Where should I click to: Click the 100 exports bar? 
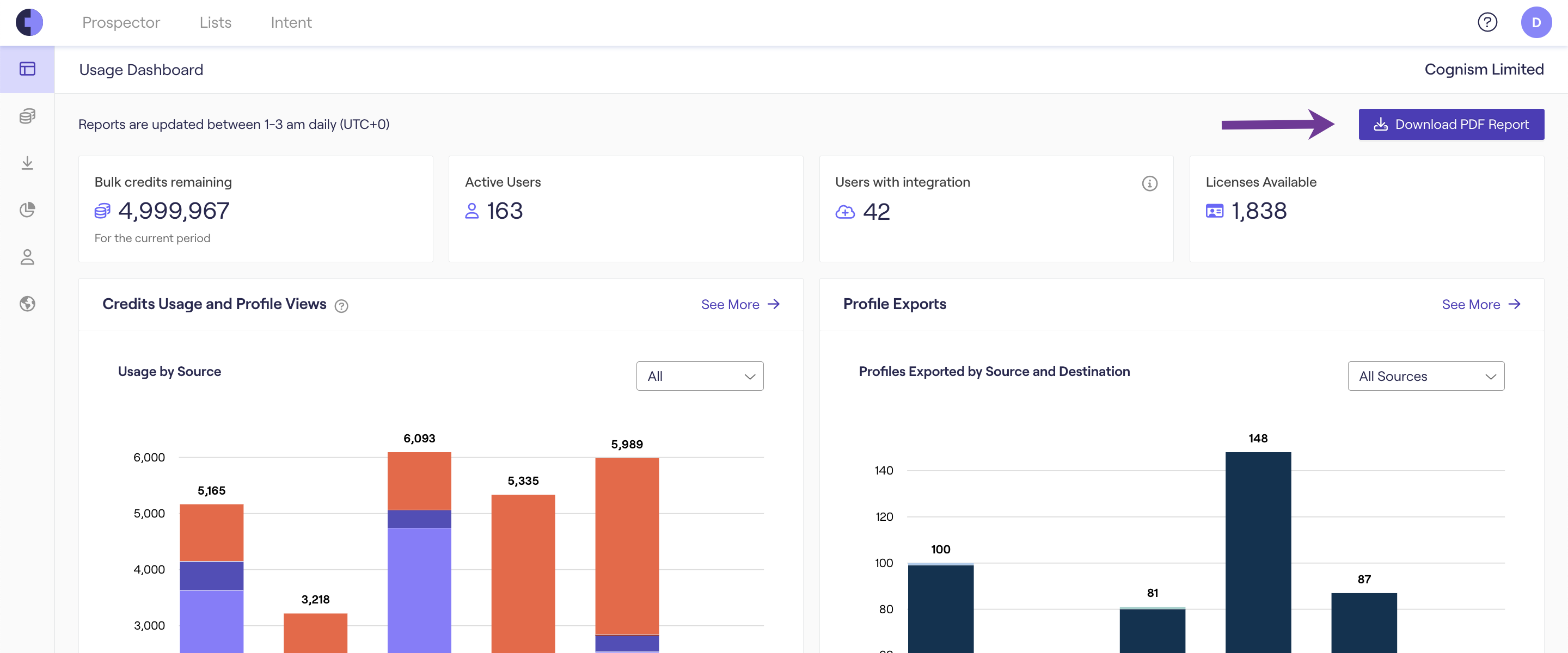940,608
